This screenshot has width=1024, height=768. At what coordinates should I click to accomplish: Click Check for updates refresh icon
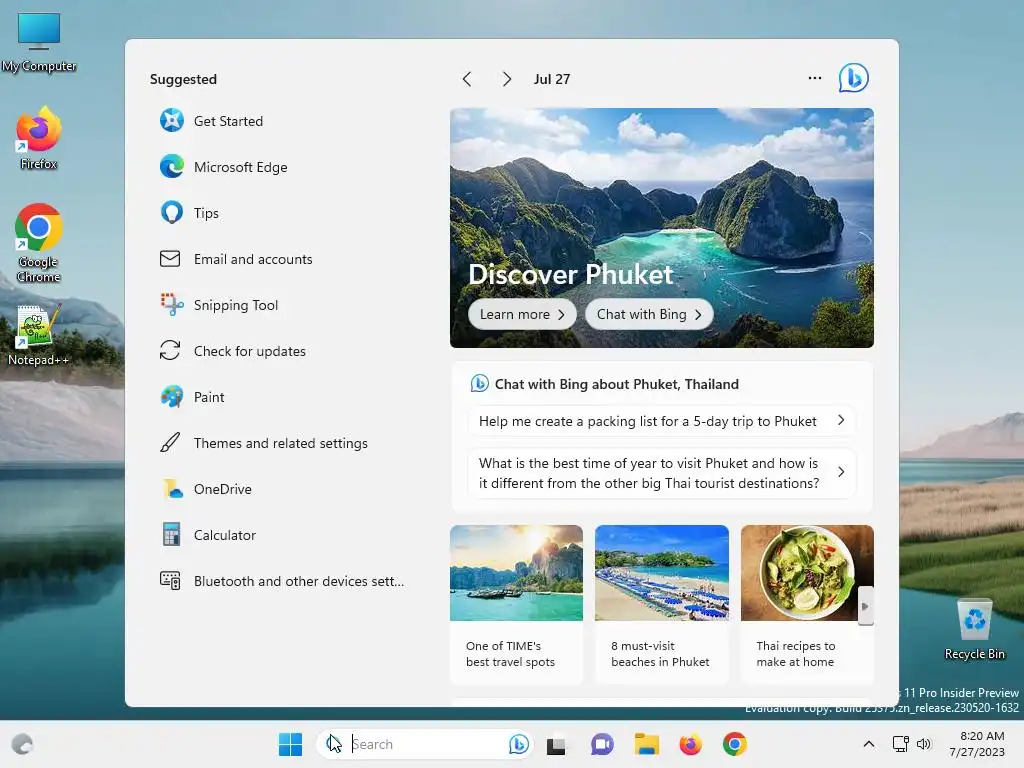[170, 351]
